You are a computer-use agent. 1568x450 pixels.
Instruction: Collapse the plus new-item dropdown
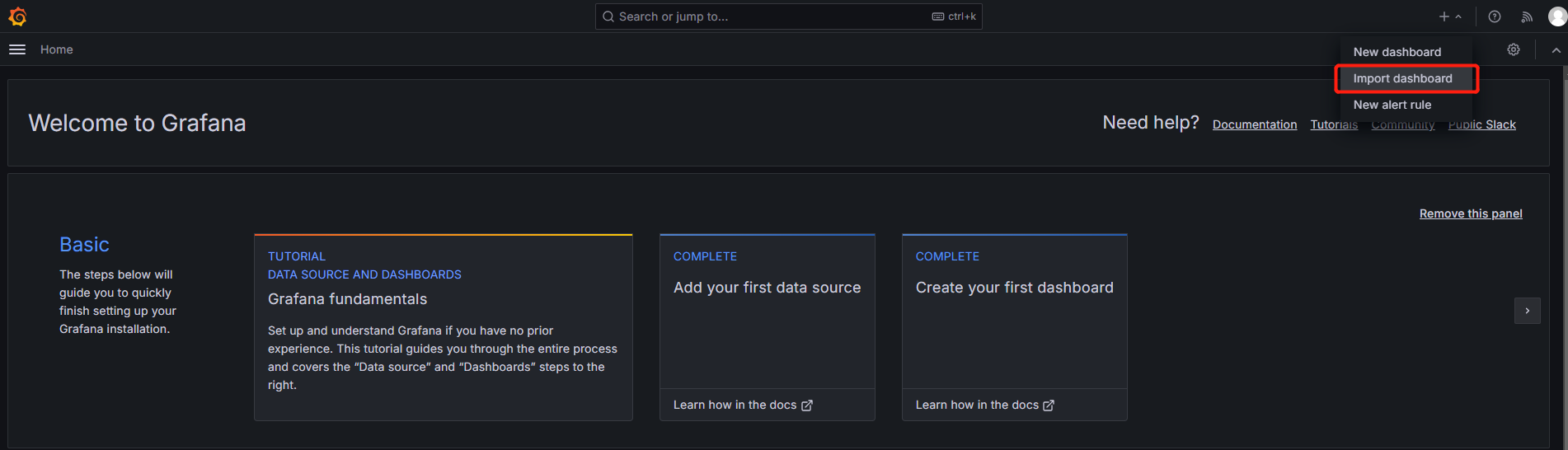click(1449, 16)
